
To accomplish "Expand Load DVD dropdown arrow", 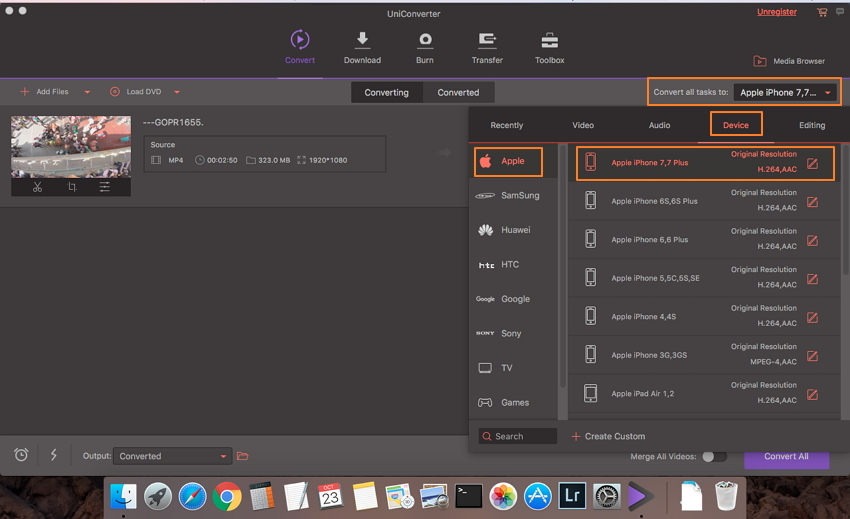I will pos(177,92).
